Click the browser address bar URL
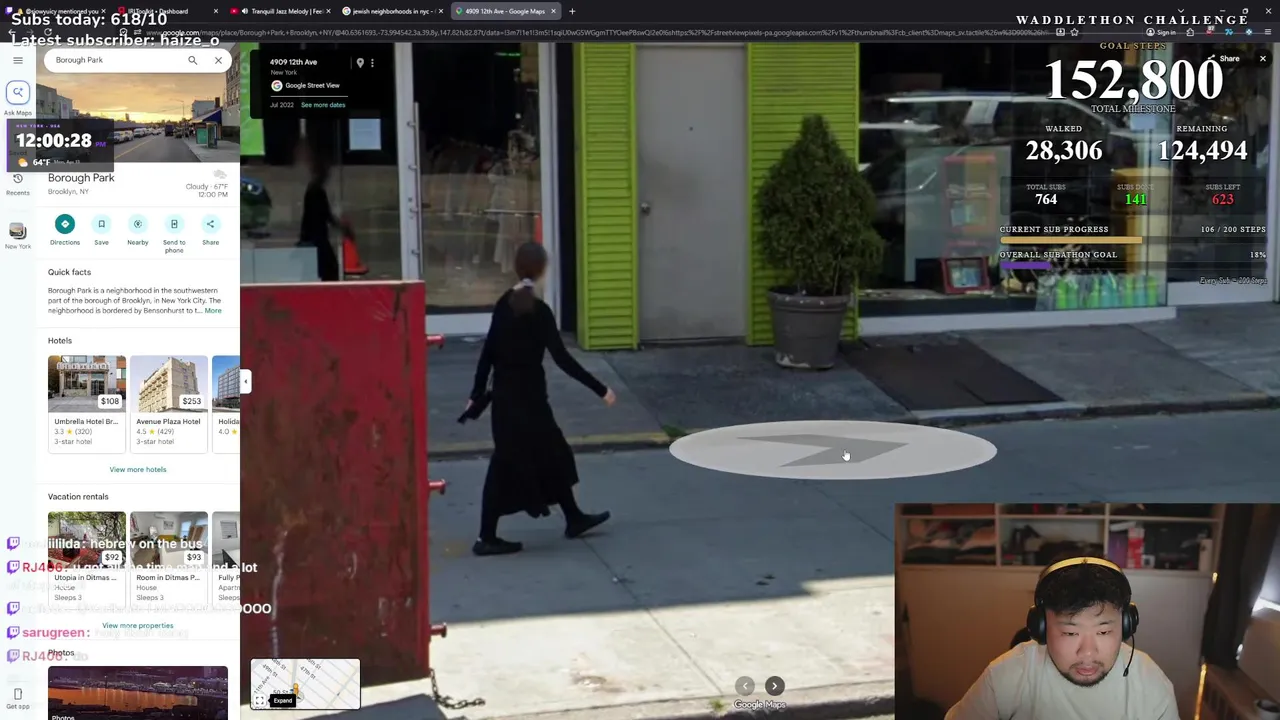The height and width of the screenshot is (720, 1280). (x=600, y=33)
